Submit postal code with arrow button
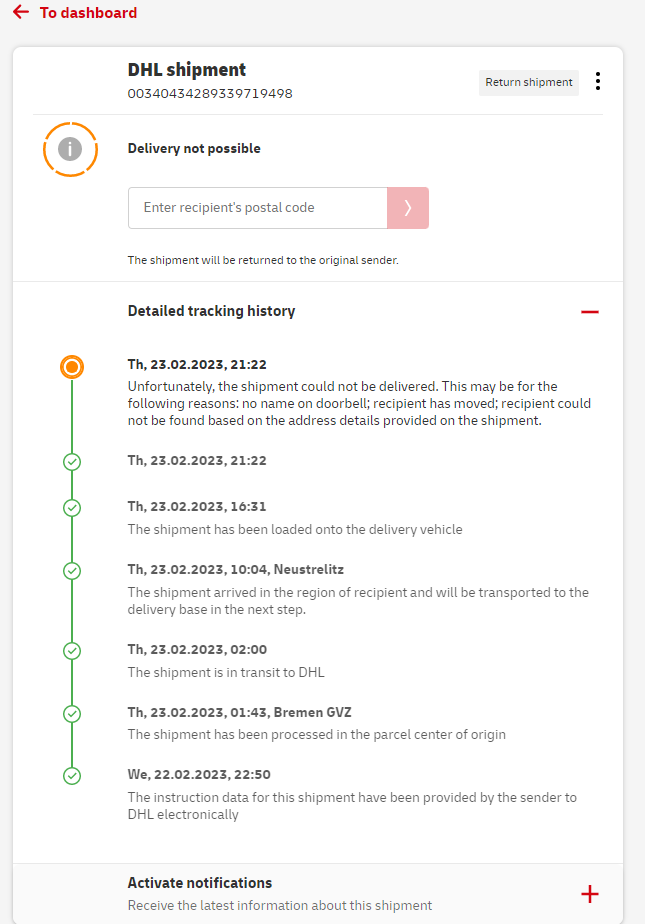645x924 pixels. [408, 208]
